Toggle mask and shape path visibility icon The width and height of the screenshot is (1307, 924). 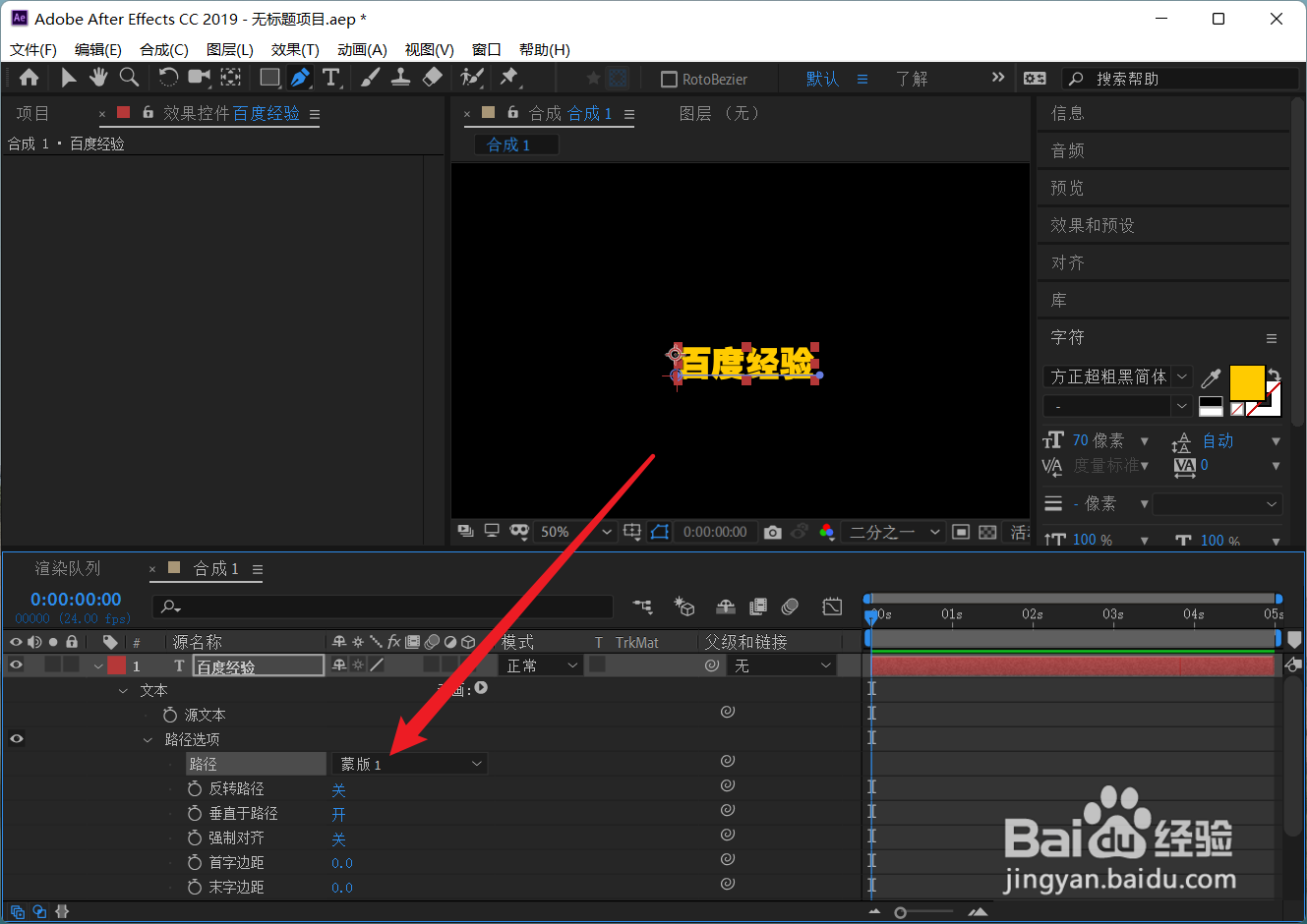(660, 532)
